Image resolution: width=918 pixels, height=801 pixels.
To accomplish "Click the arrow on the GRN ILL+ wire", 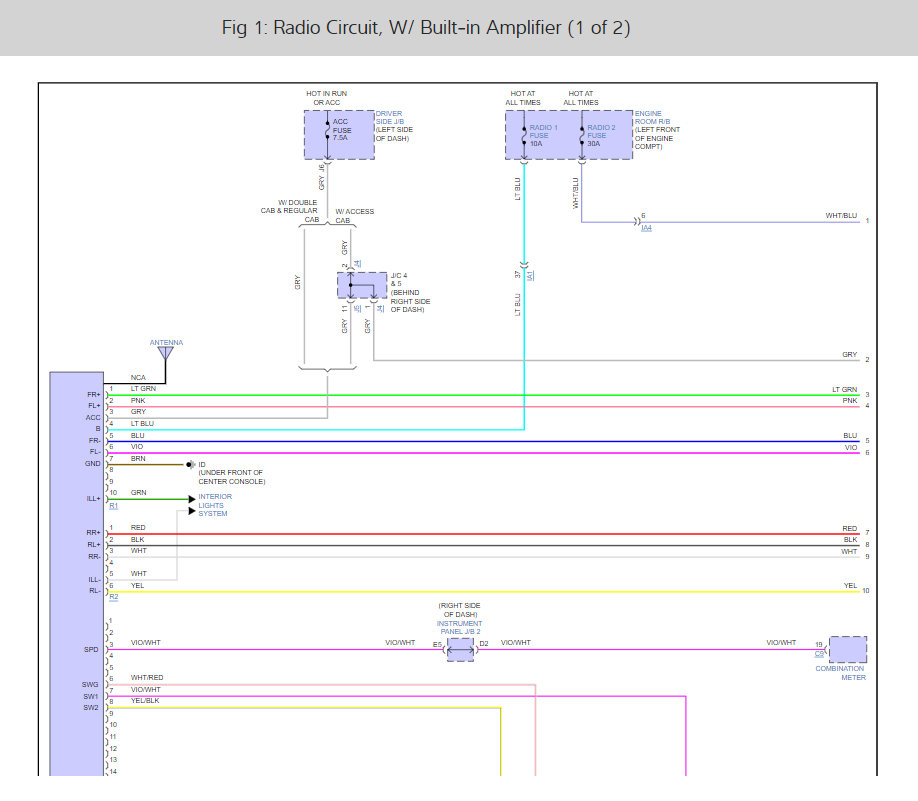I will click(191, 499).
